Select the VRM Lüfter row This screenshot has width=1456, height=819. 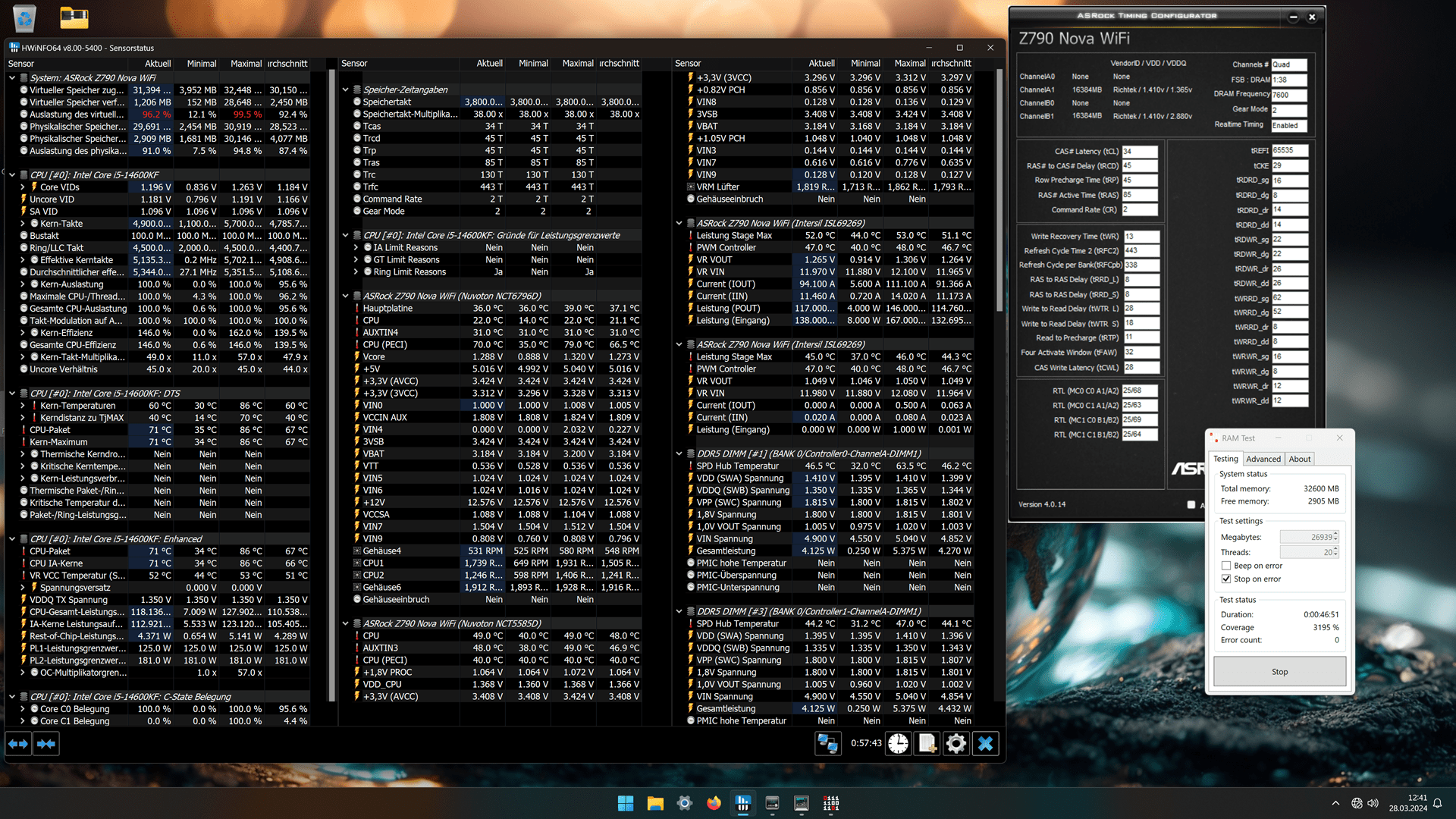coord(830,187)
